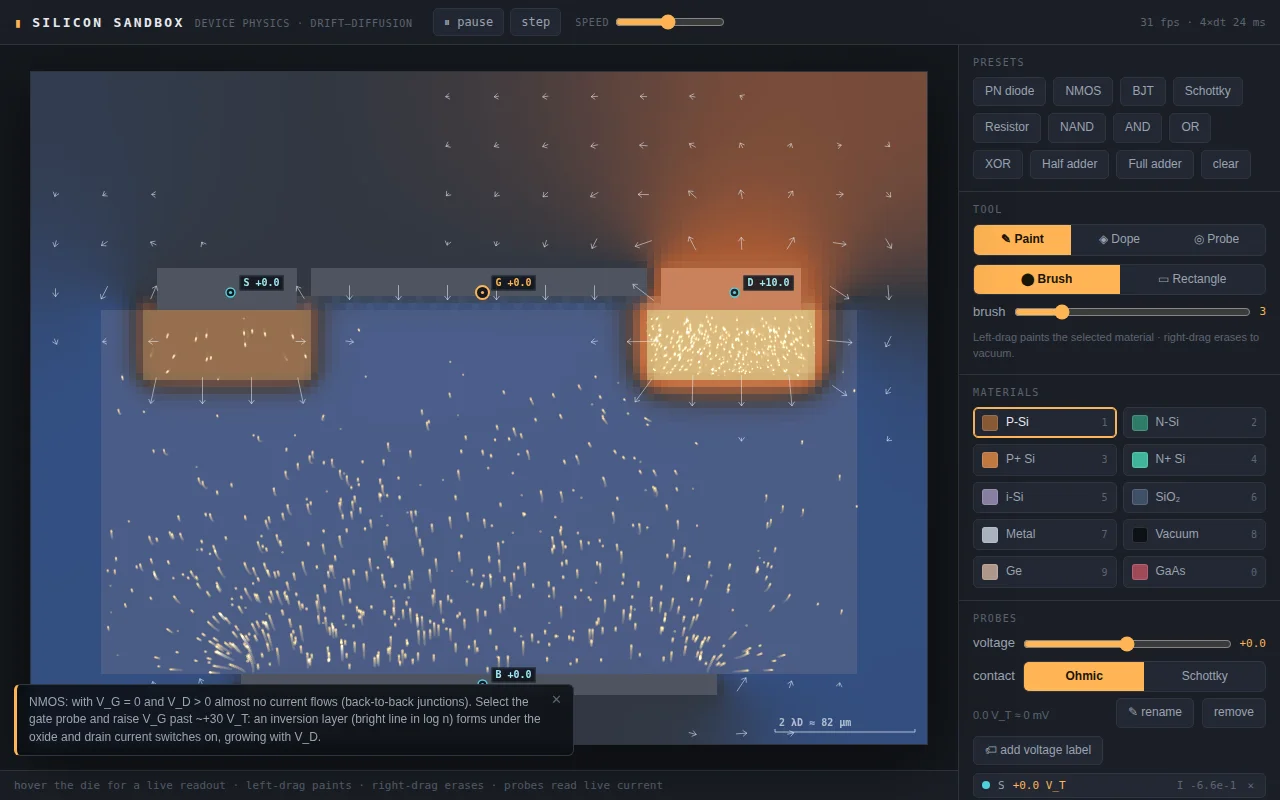Screen dimensions: 1280x800
Task: Pick the P+ Si material swatch
Action: (1044, 459)
